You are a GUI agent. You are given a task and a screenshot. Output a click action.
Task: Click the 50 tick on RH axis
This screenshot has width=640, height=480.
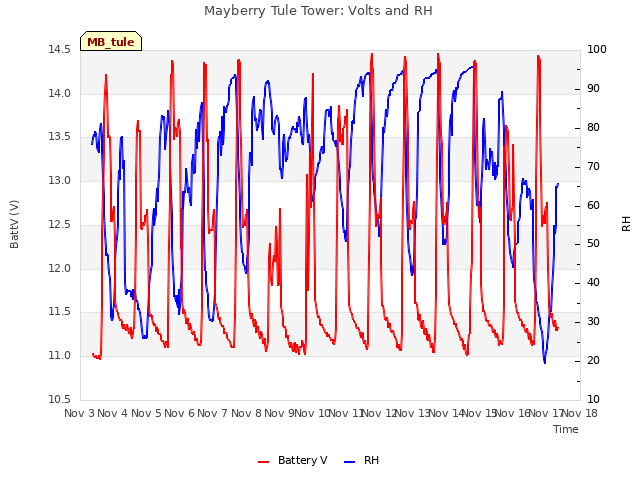tap(593, 244)
